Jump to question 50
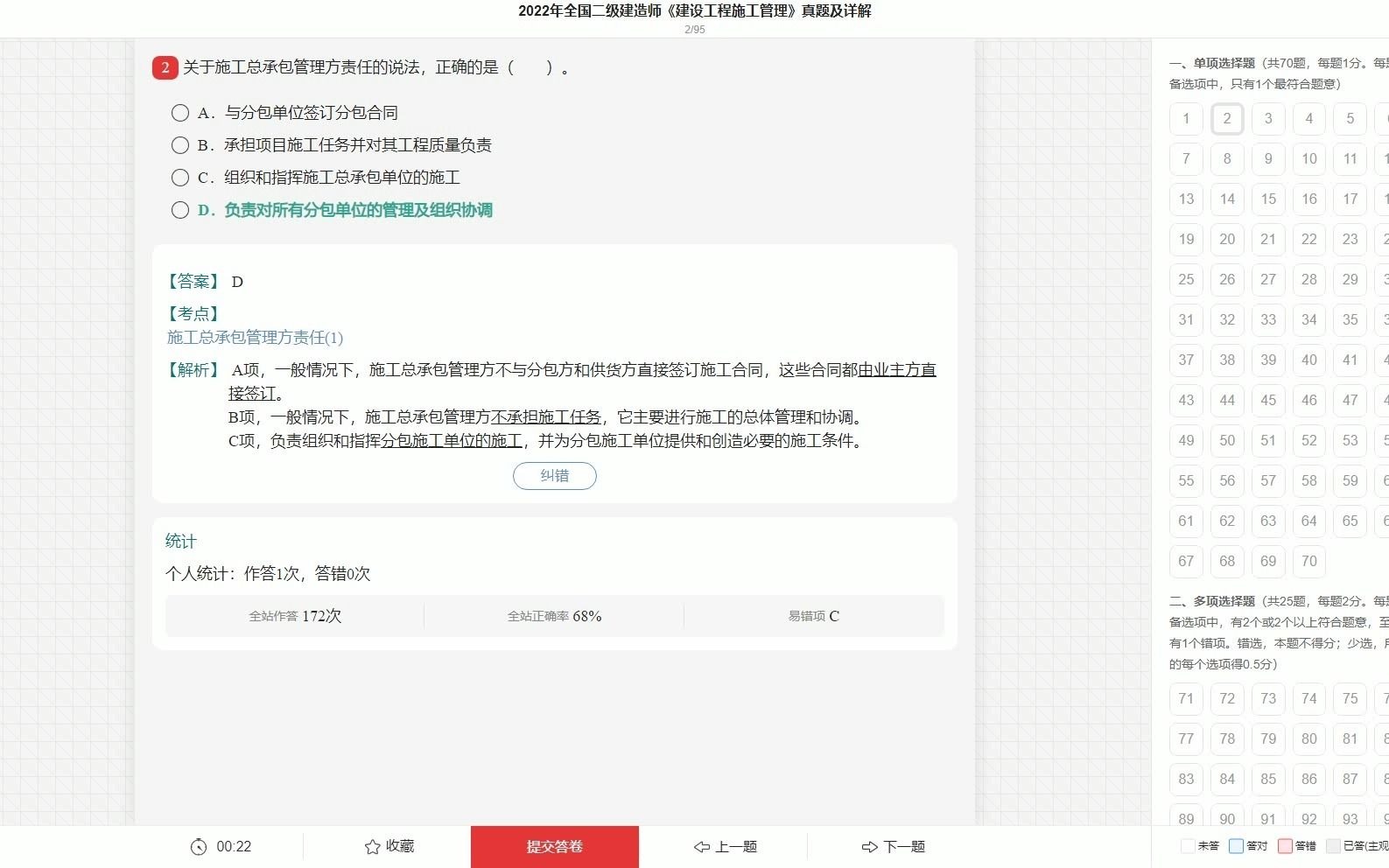Viewport: 1389px width, 868px height. [x=1227, y=441]
